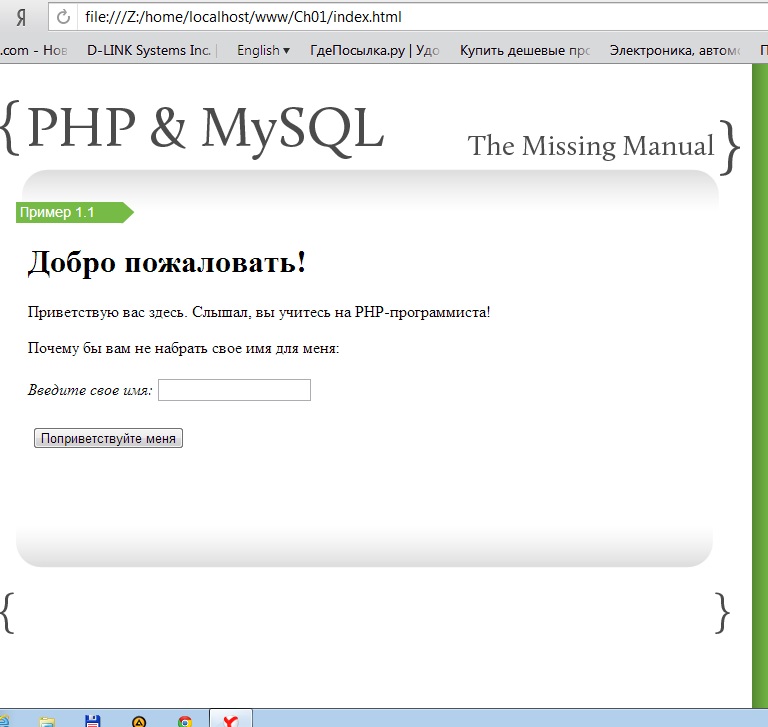The width and height of the screenshot is (768, 727).
Task: Click the address bar with file URL
Action: (x=400, y=18)
